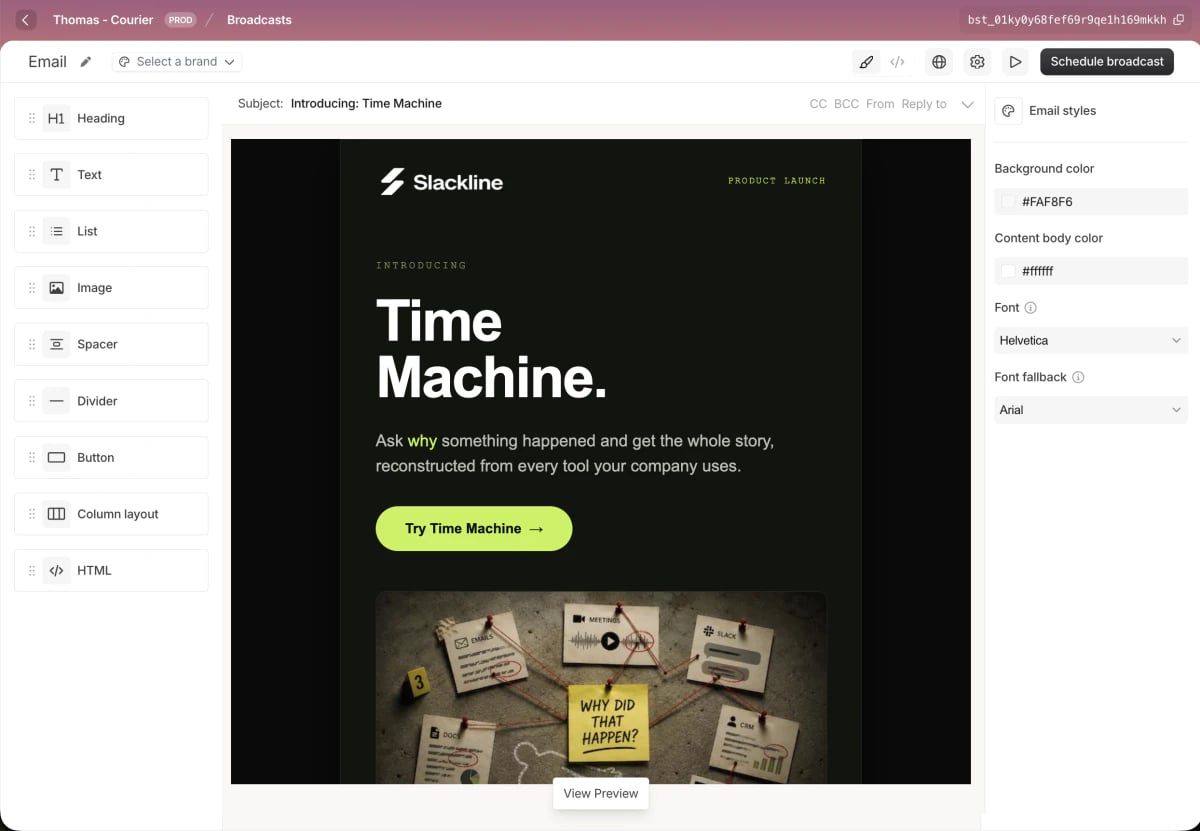This screenshot has width=1200, height=831.
Task: Click the play test send icon
Action: [x=1015, y=62]
